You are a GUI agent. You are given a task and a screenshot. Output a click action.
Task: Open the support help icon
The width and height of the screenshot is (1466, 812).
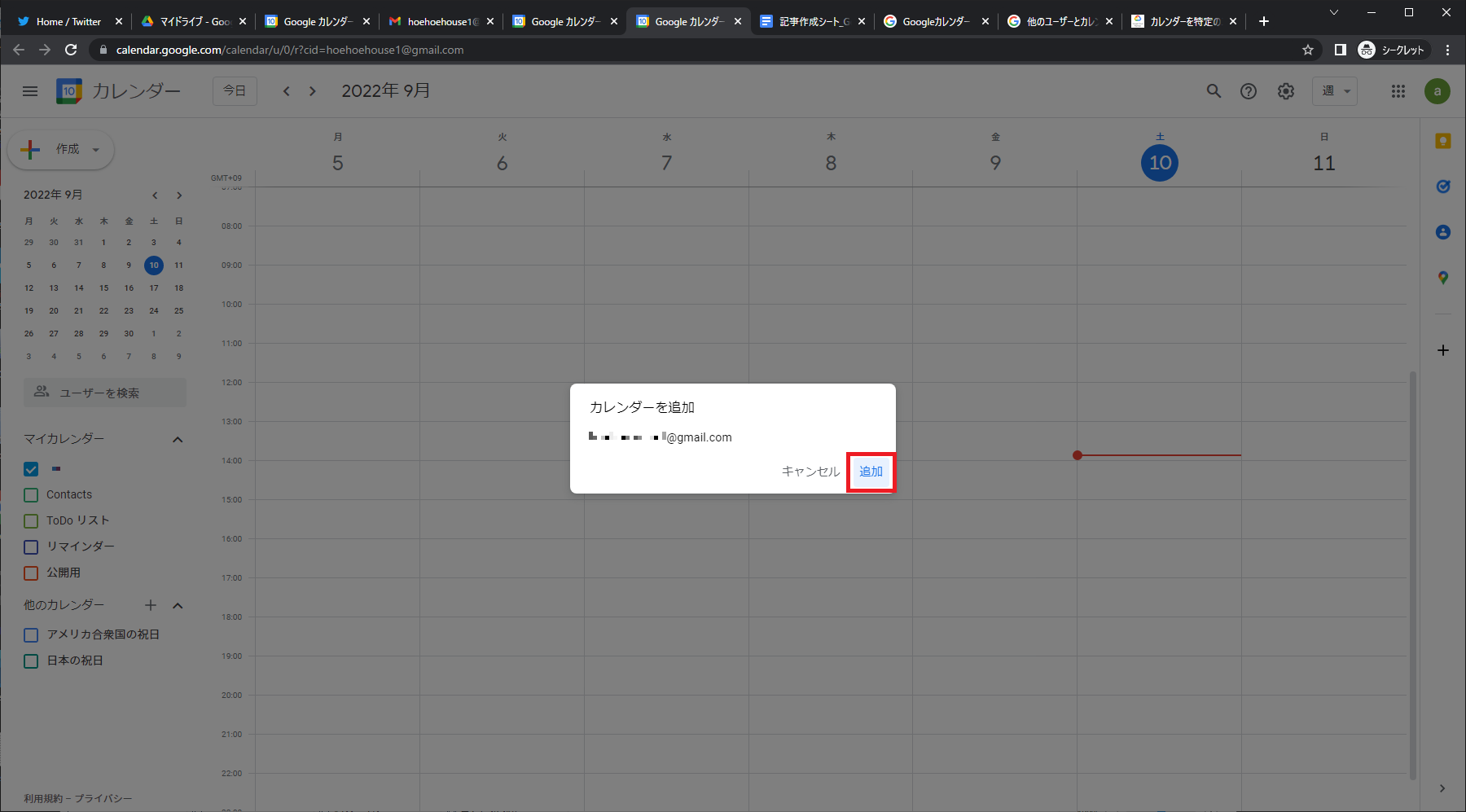click(x=1249, y=91)
